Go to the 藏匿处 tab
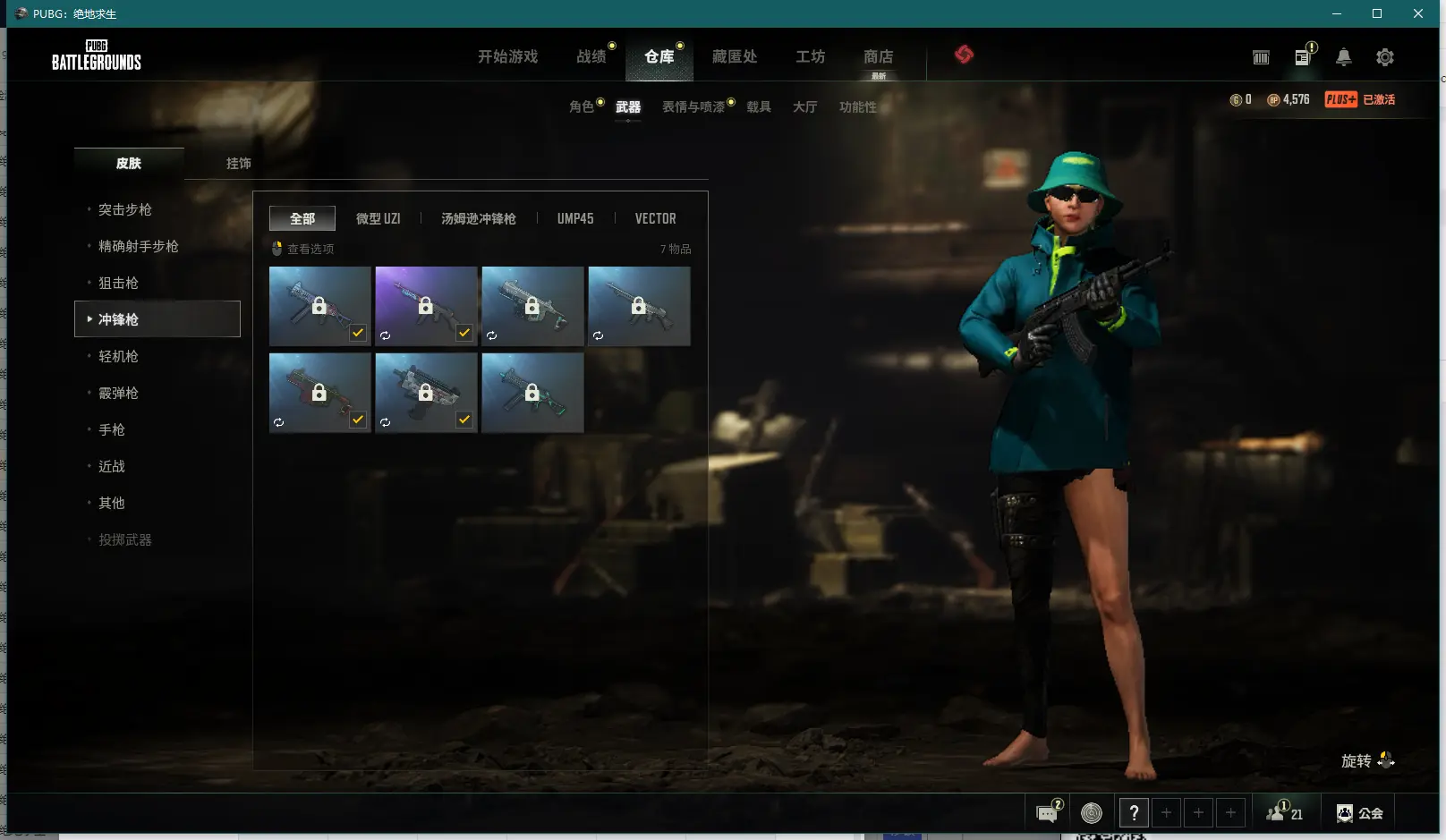The width and height of the screenshot is (1446, 840). pos(735,56)
